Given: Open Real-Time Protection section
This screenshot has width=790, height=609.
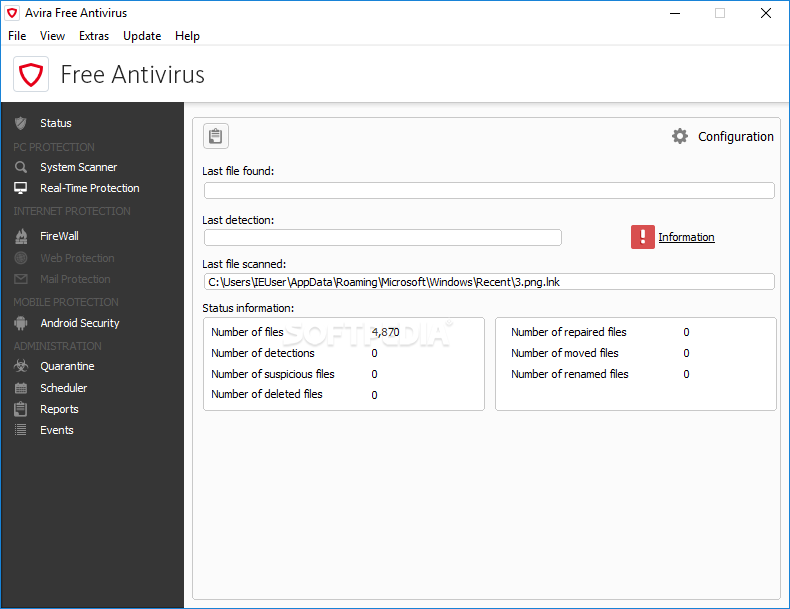Looking at the screenshot, I should [x=92, y=188].
